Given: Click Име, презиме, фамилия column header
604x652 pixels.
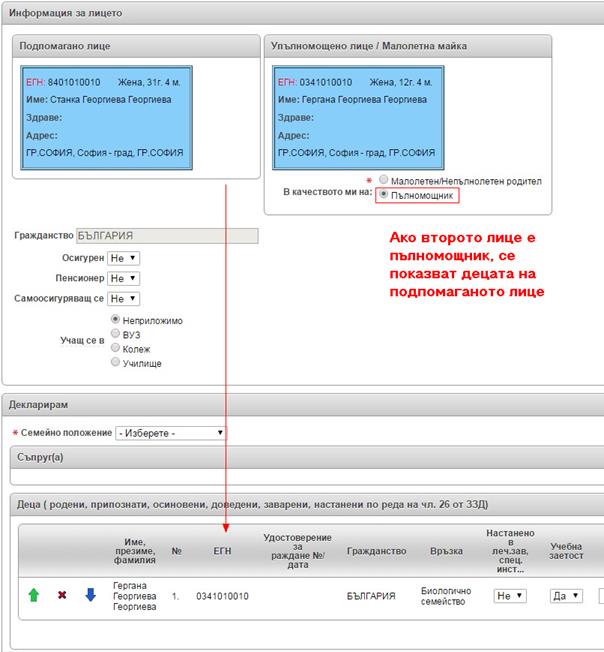Looking at the screenshot, I should click(135, 551).
